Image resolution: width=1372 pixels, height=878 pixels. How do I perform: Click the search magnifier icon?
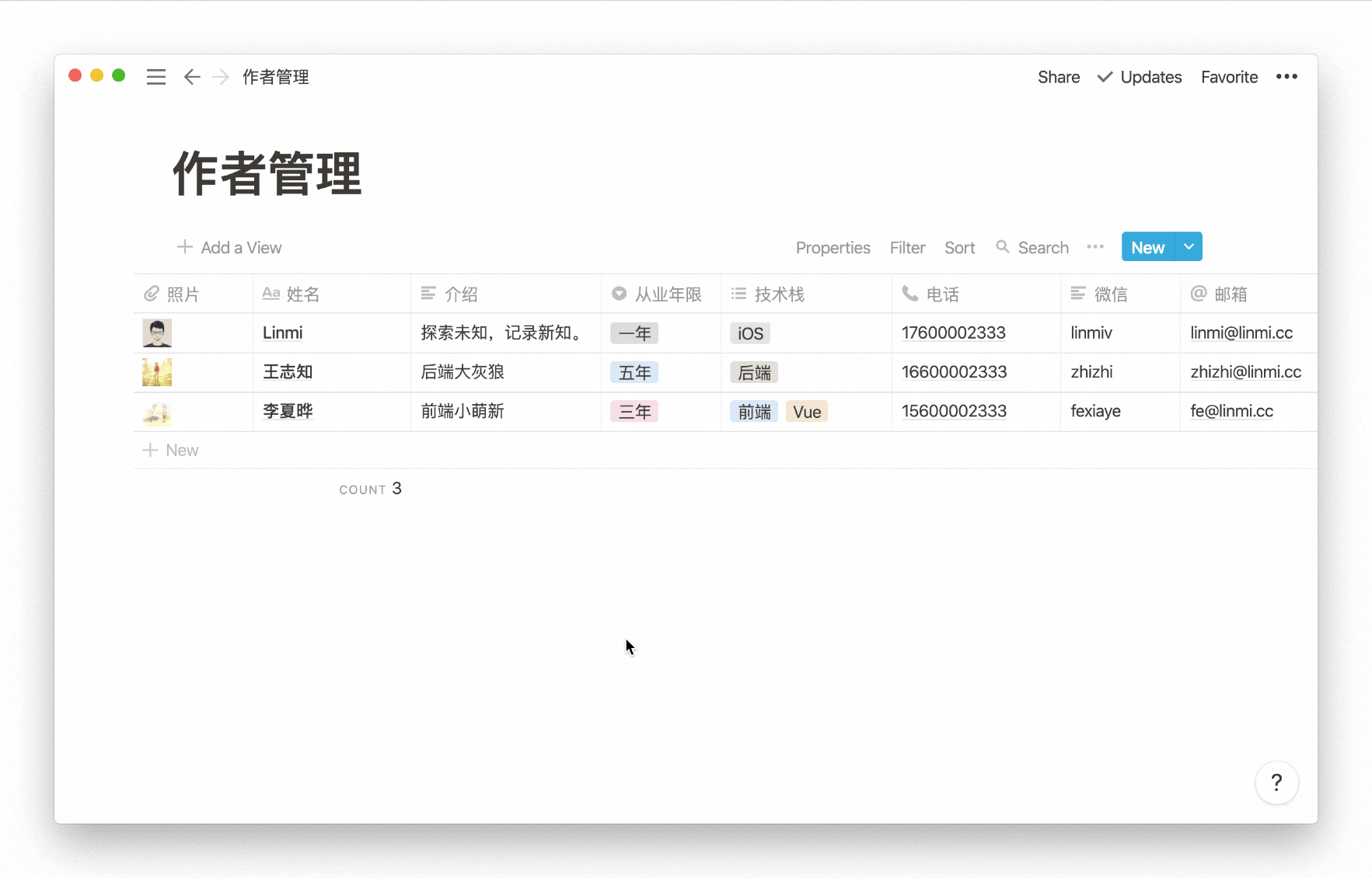click(x=1003, y=247)
